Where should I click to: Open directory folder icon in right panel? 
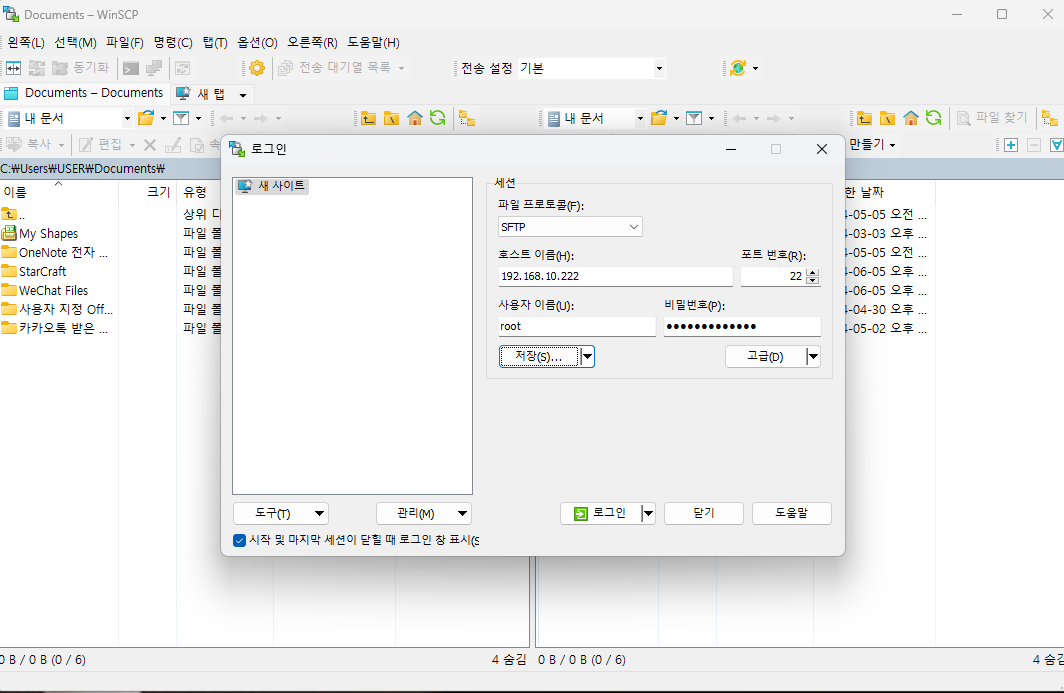pyautogui.click(x=659, y=118)
